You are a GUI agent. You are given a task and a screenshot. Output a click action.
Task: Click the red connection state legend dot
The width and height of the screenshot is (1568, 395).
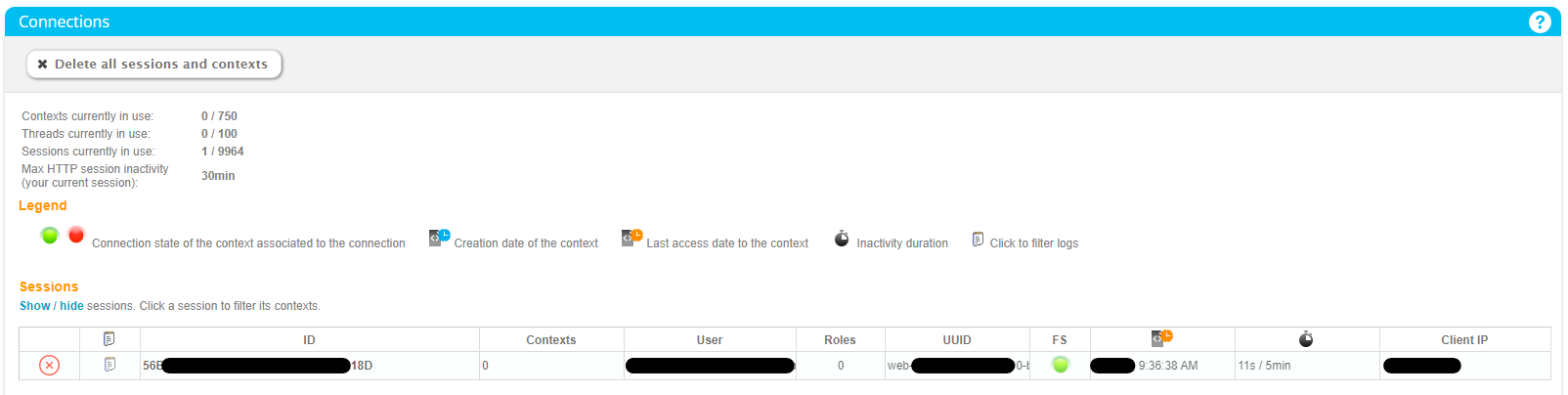(76, 235)
